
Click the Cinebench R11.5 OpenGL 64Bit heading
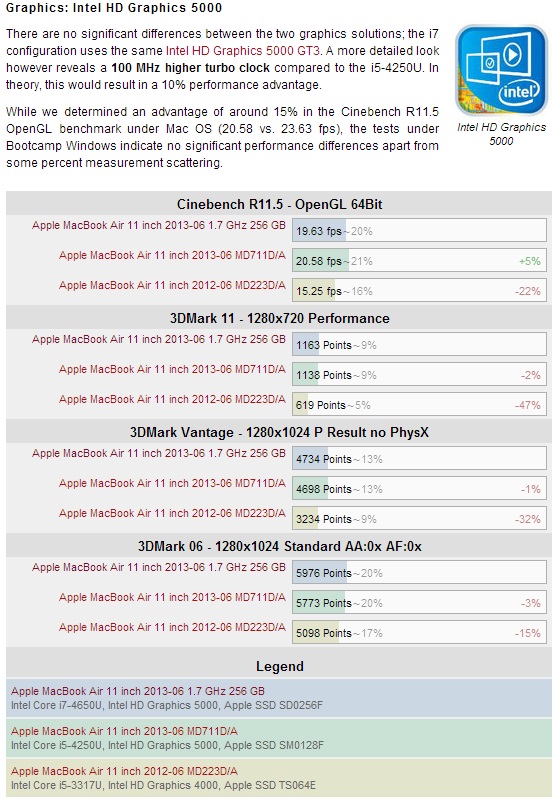tap(279, 204)
